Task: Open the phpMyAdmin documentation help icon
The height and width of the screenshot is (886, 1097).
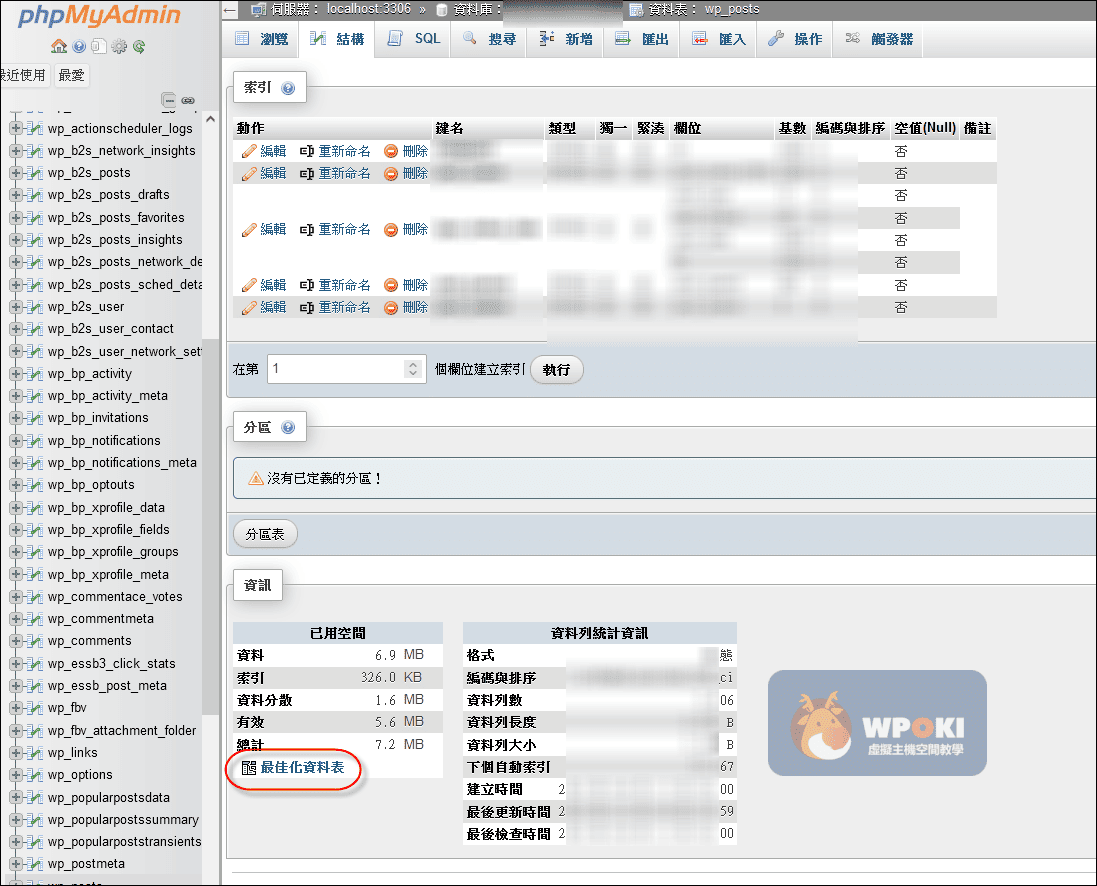Action: pos(79,46)
